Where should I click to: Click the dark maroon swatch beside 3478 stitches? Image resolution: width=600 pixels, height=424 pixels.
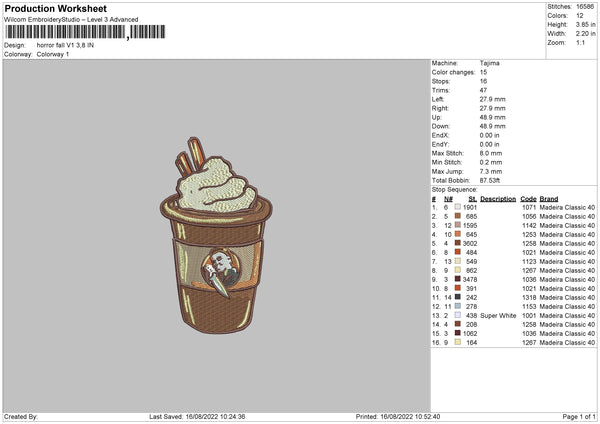click(x=458, y=279)
